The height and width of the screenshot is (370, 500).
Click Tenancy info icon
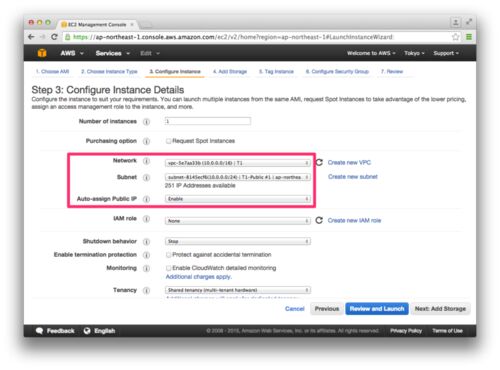(146, 290)
